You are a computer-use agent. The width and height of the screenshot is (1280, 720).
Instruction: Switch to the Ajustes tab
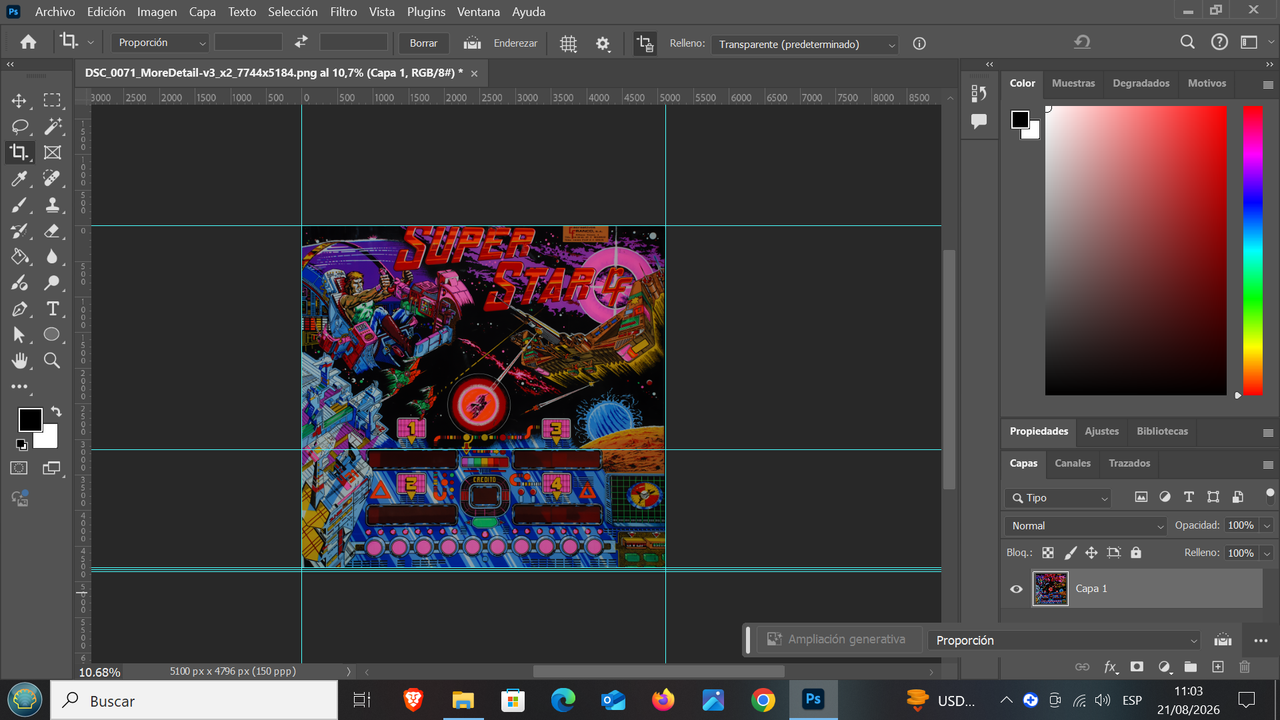click(x=1102, y=431)
